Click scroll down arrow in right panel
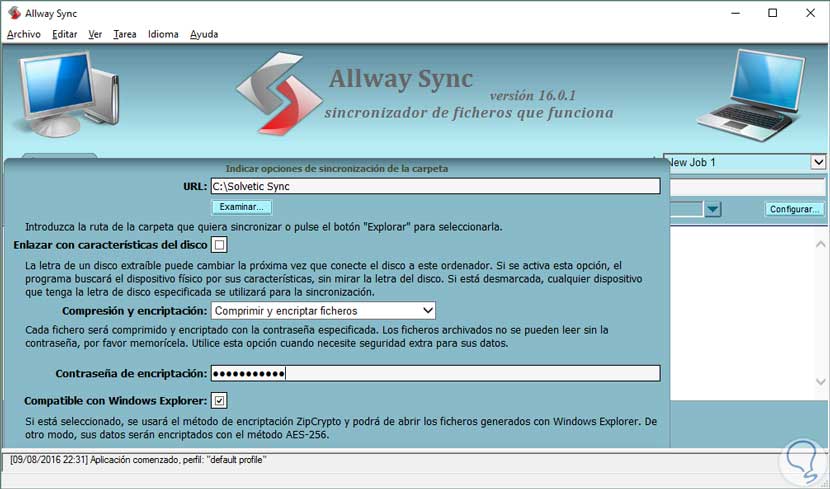Screen dimensions: 830x489 coord(820,382)
